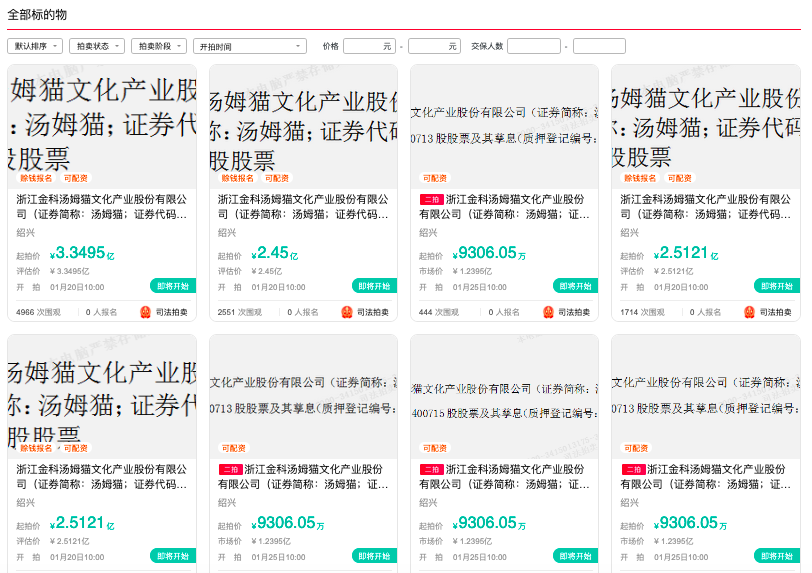This screenshot has width=812, height=573.
Task: Click the court emblem icon on the 1714次围观 card
Action: (749, 312)
